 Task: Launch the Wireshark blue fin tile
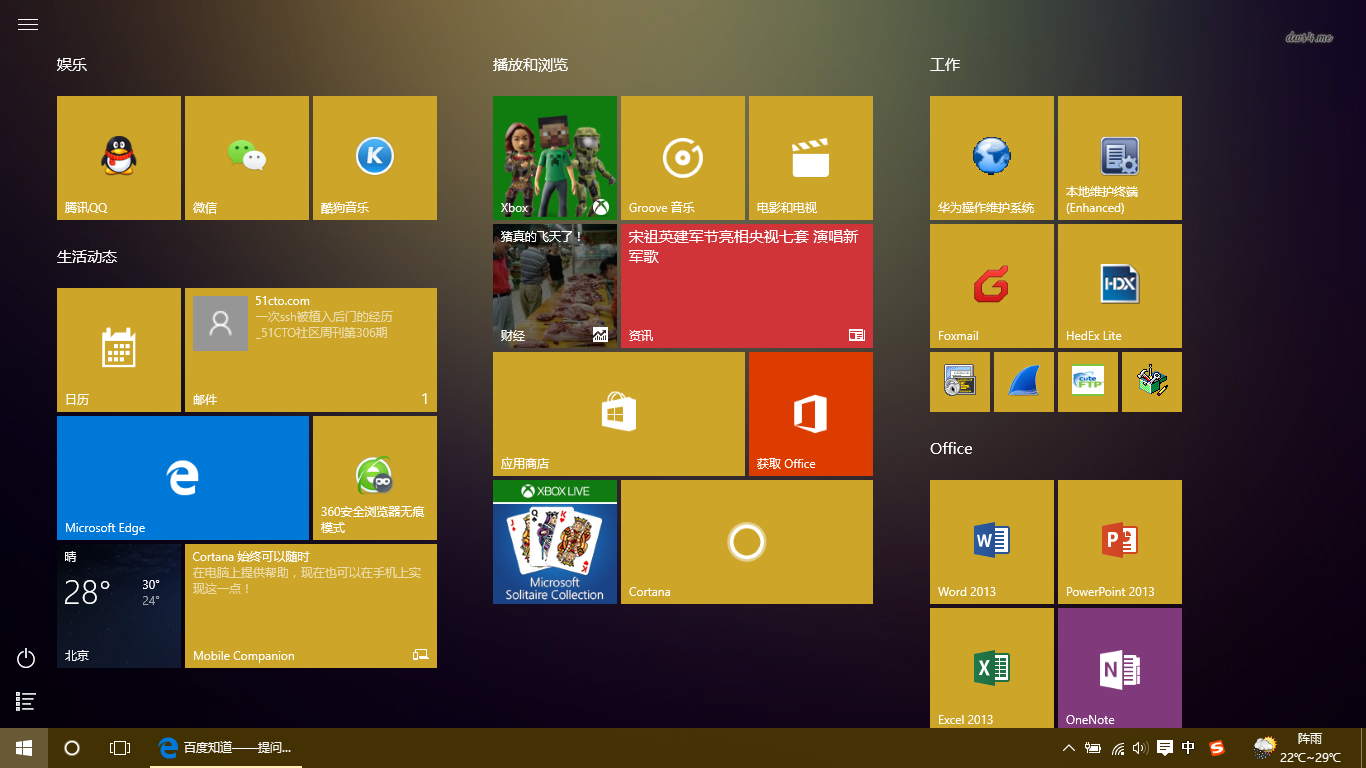(1024, 382)
